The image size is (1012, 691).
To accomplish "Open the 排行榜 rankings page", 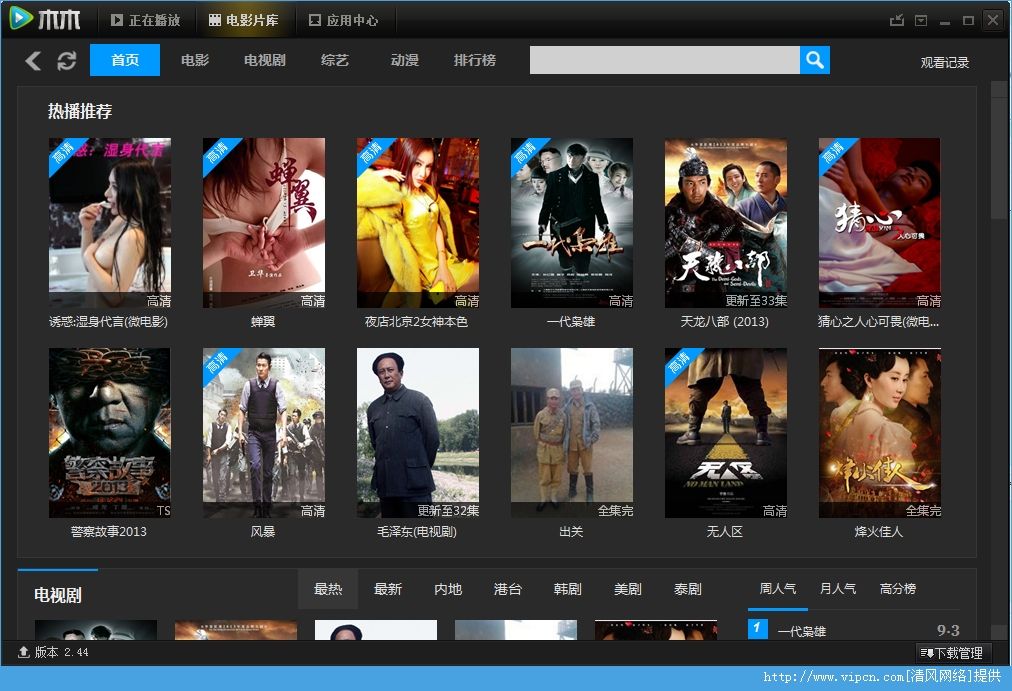I will pos(474,60).
